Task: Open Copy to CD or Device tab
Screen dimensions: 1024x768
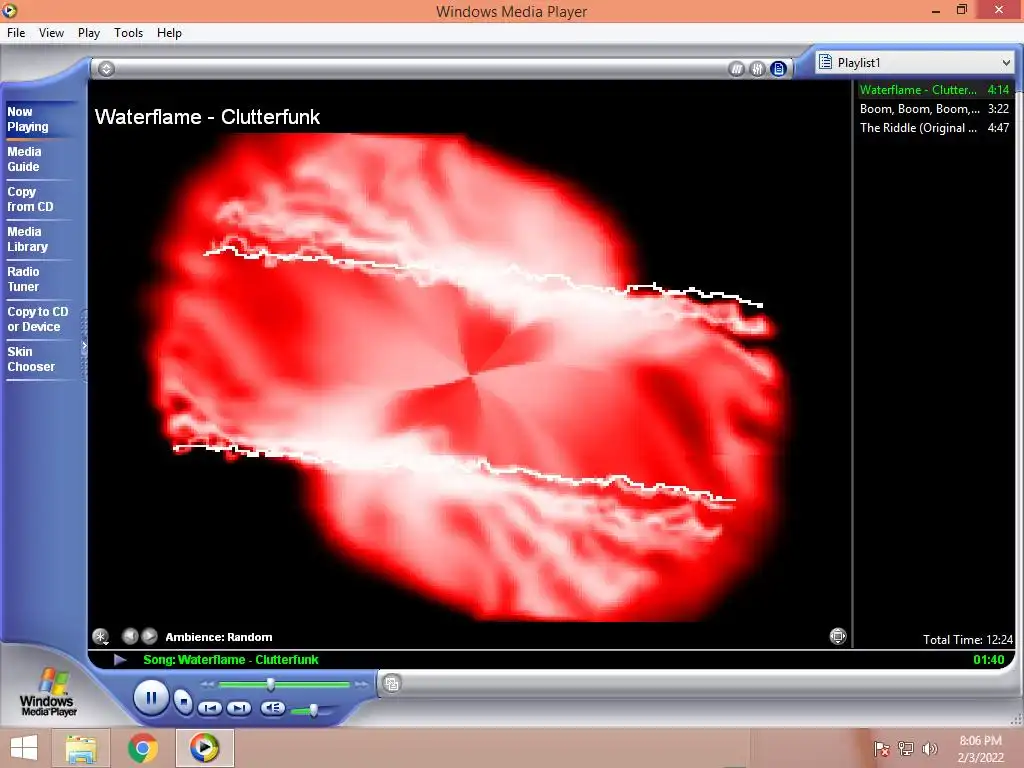Action: tap(39, 319)
